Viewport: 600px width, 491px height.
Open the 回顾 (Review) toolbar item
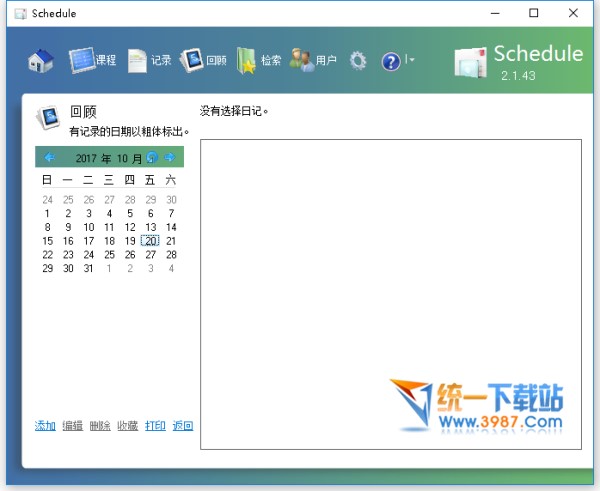pyautogui.click(x=204, y=61)
